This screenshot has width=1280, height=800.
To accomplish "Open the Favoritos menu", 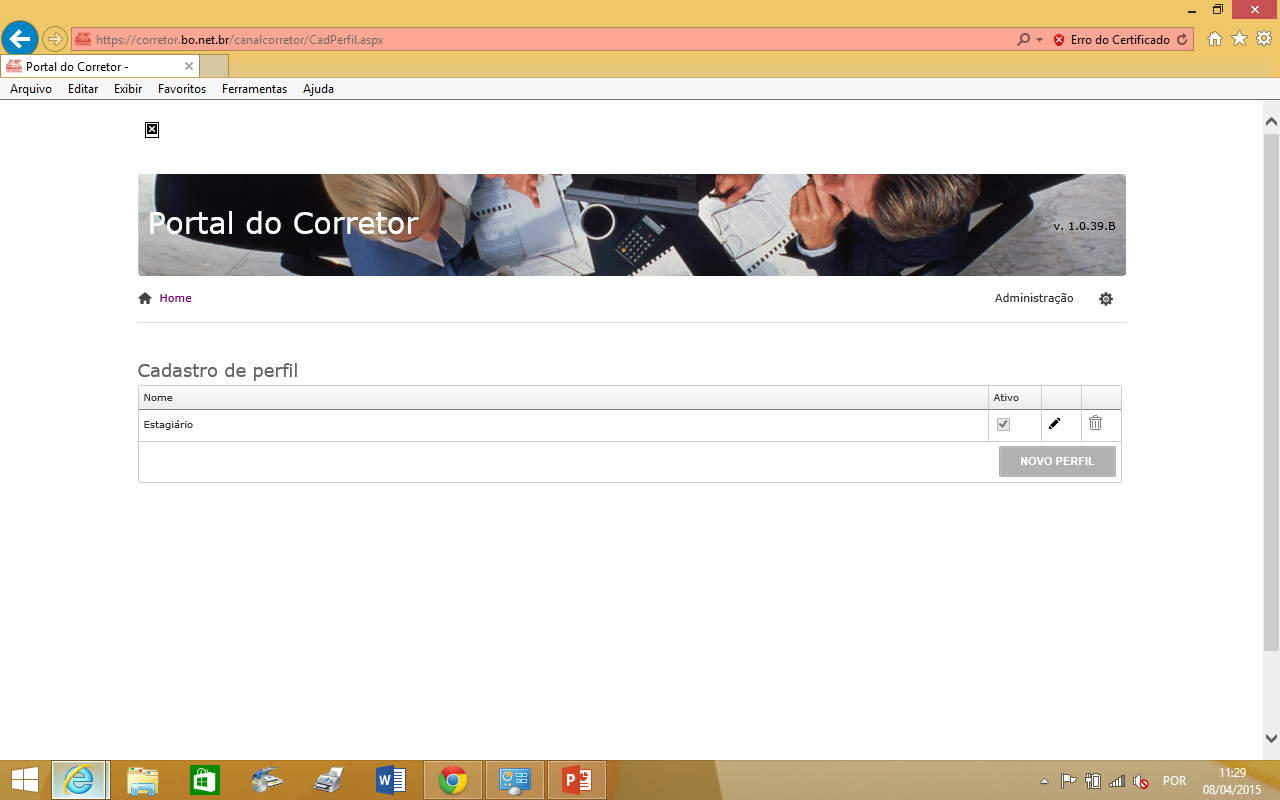I will click(182, 89).
